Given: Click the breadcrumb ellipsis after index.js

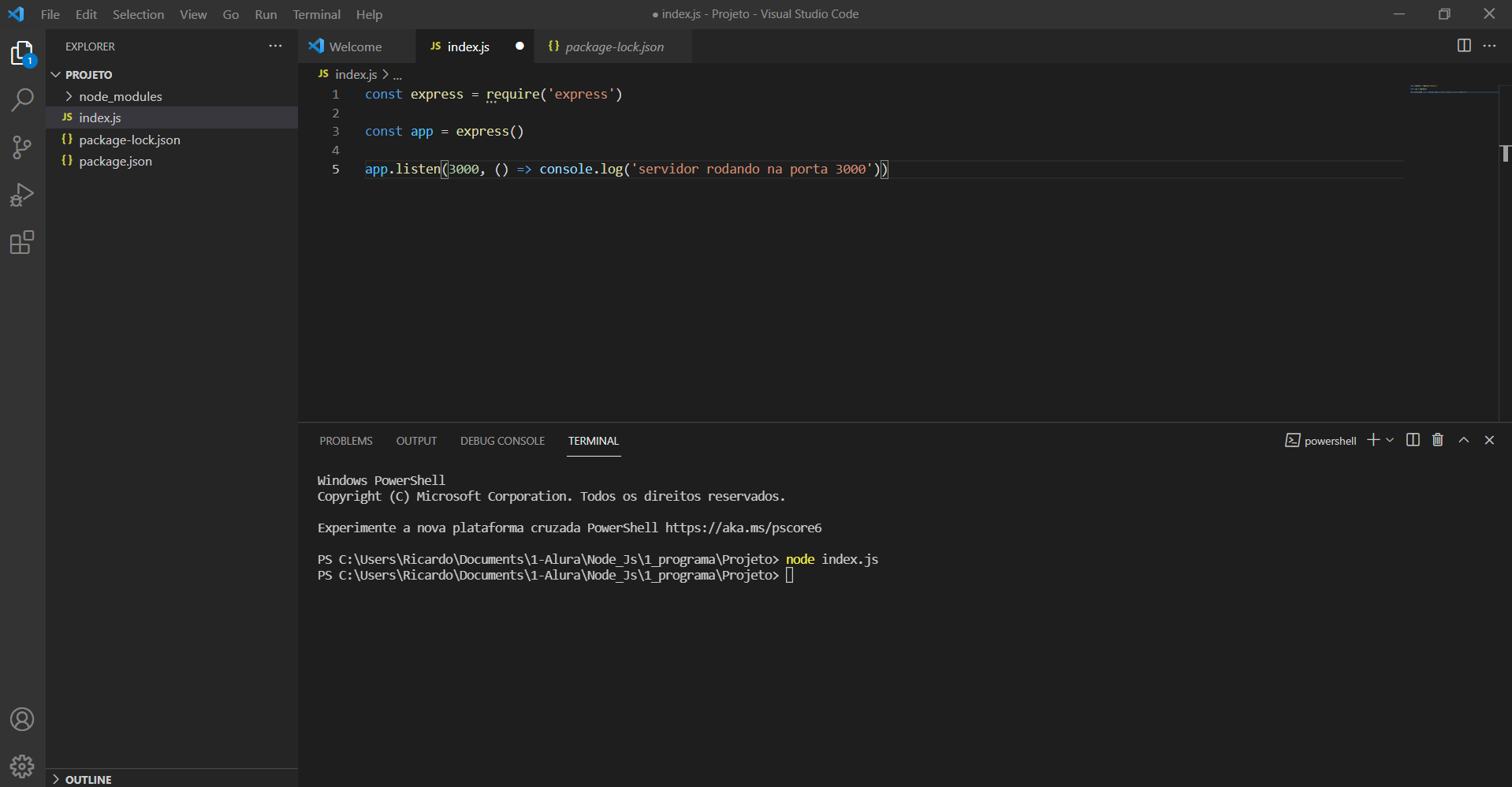Looking at the screenshot, I should [398, 75].
